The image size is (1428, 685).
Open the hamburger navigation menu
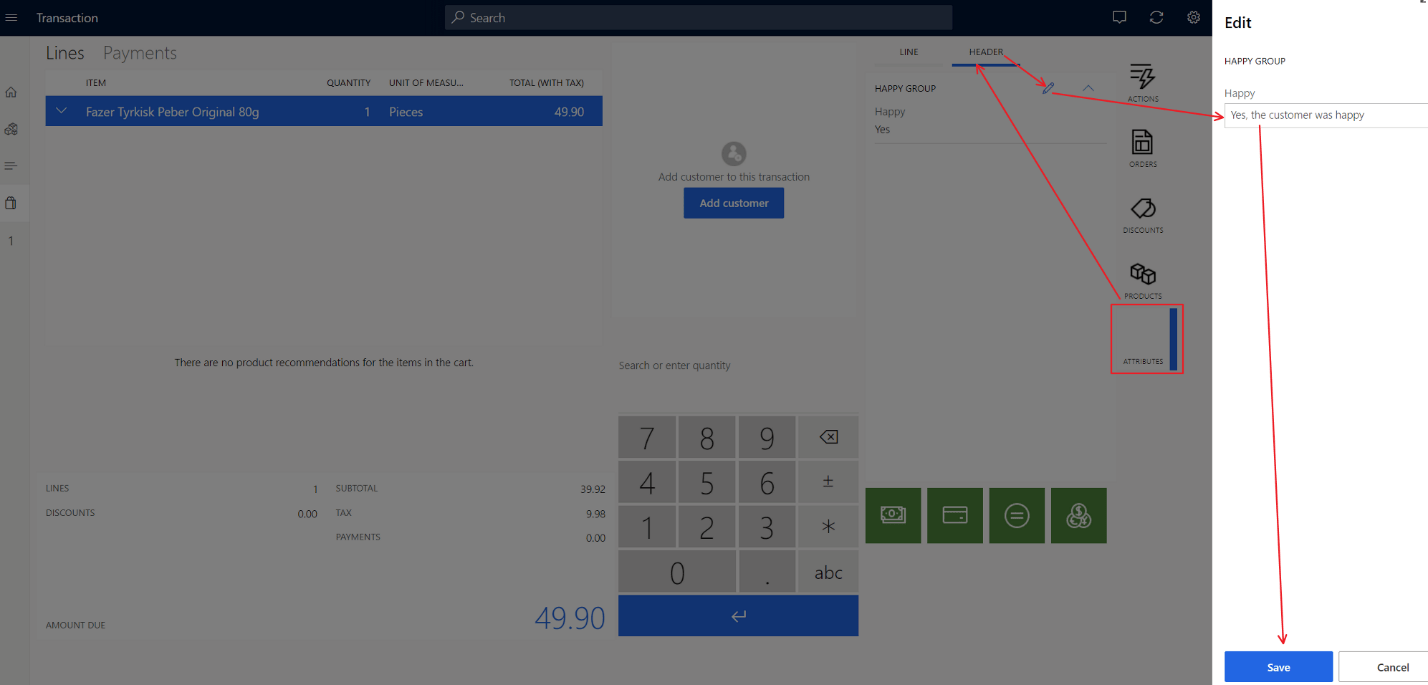click(12, 18)
